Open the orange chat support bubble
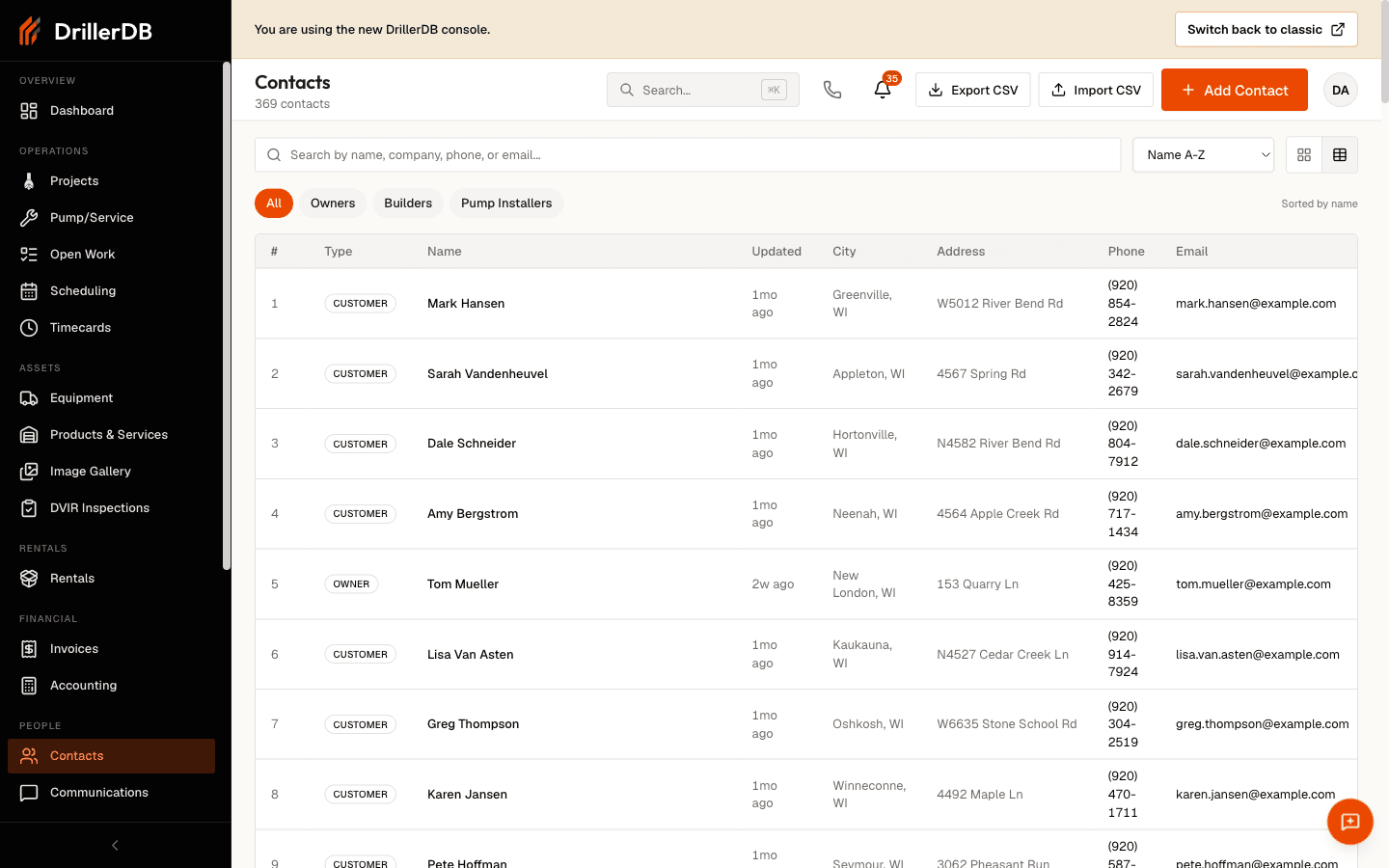 1350,822
